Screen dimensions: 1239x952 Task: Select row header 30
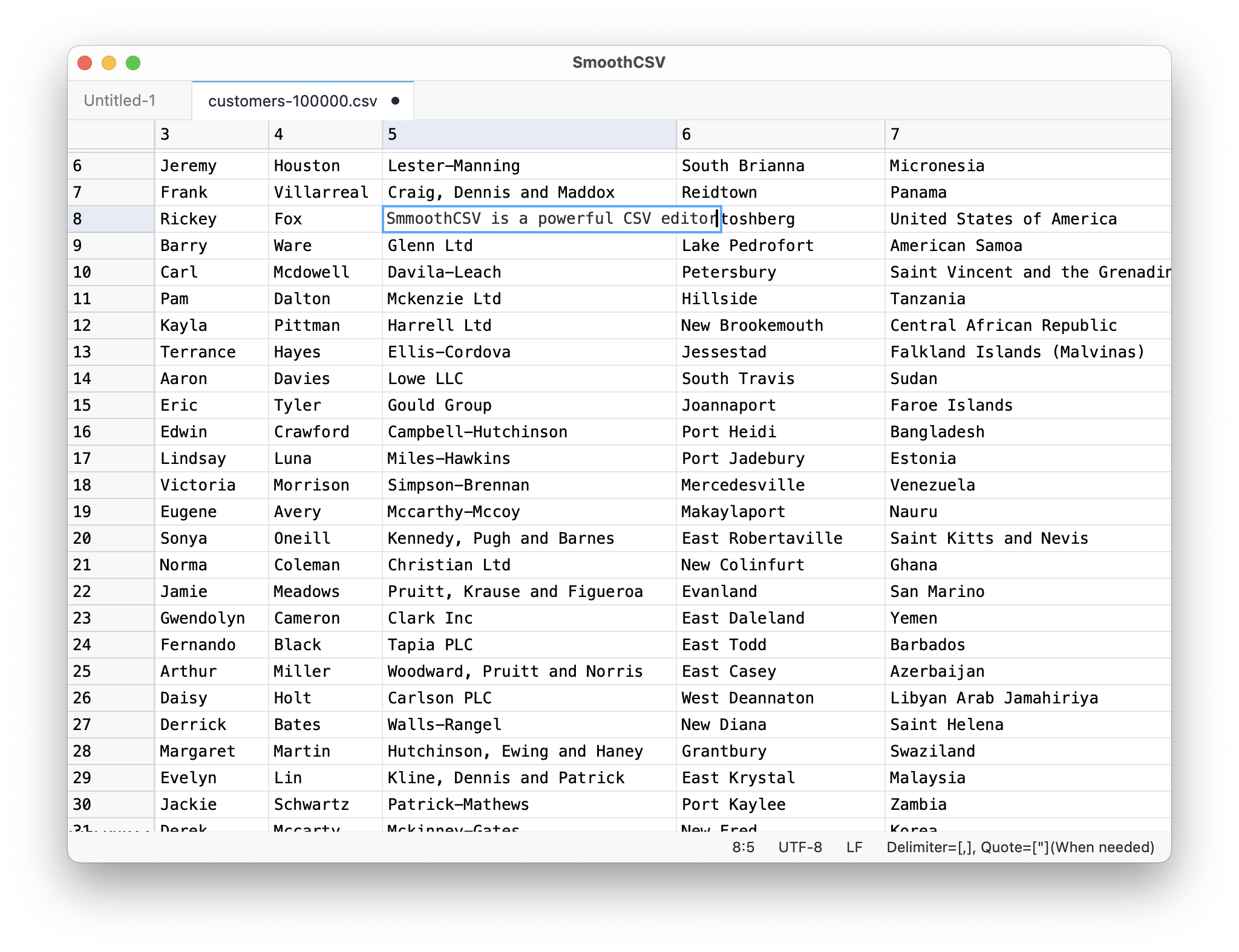point(111,804)
